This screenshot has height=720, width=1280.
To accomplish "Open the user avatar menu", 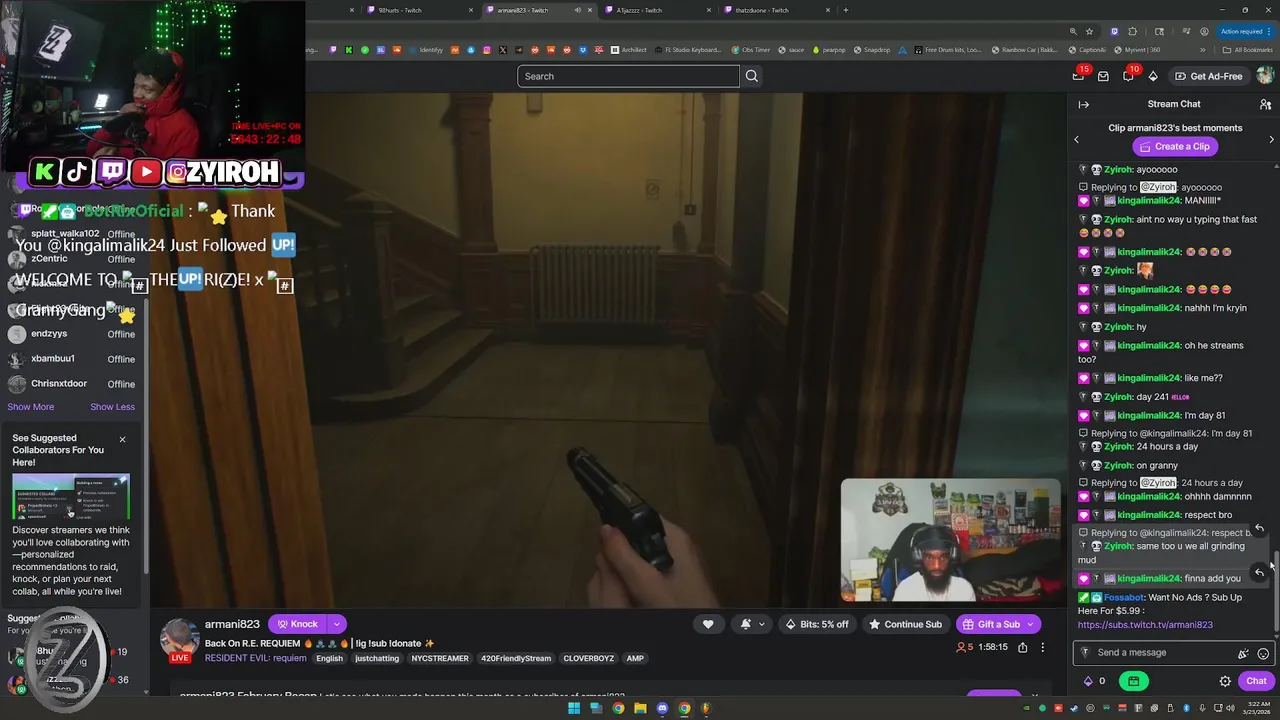I will click(1265, 76).
